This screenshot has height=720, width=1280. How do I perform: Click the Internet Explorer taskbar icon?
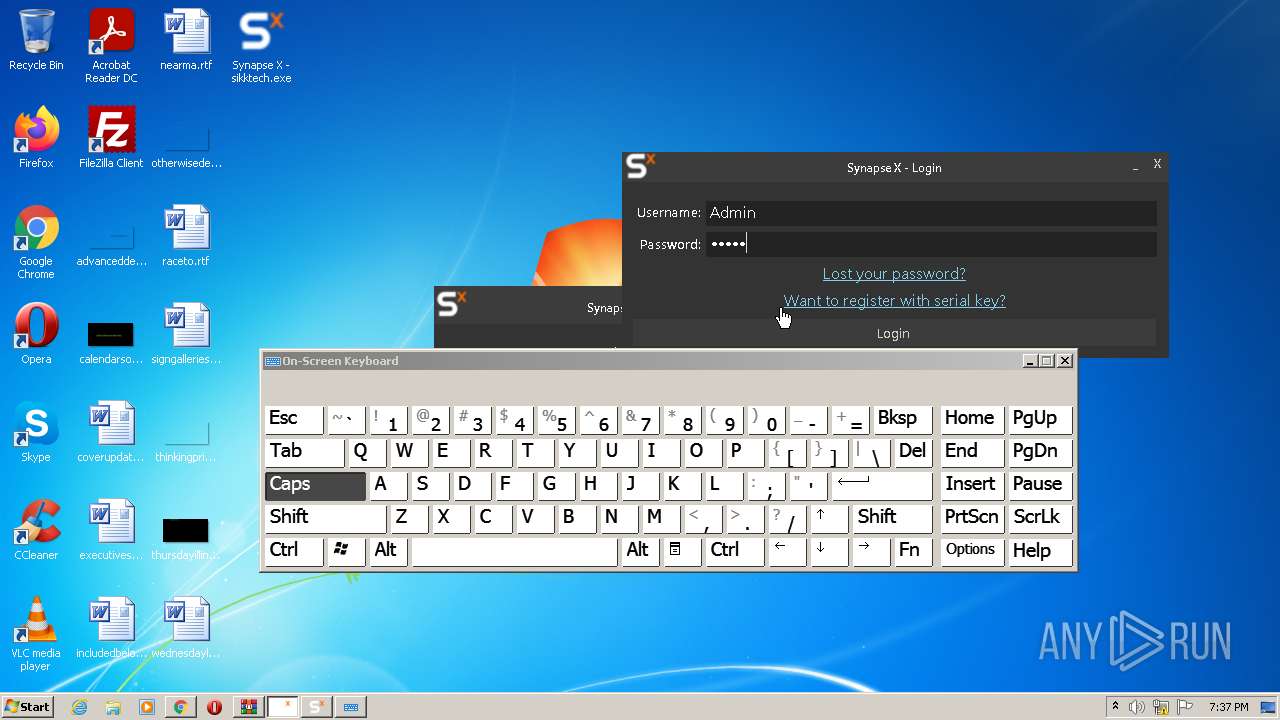point(80,707)
